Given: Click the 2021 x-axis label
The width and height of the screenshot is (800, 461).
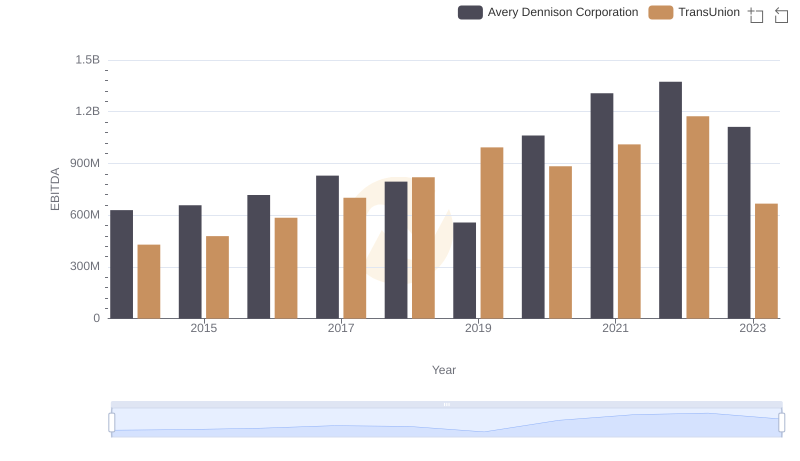Looking at the screenshot, I should pyautogui.click(x=615, y=328).
